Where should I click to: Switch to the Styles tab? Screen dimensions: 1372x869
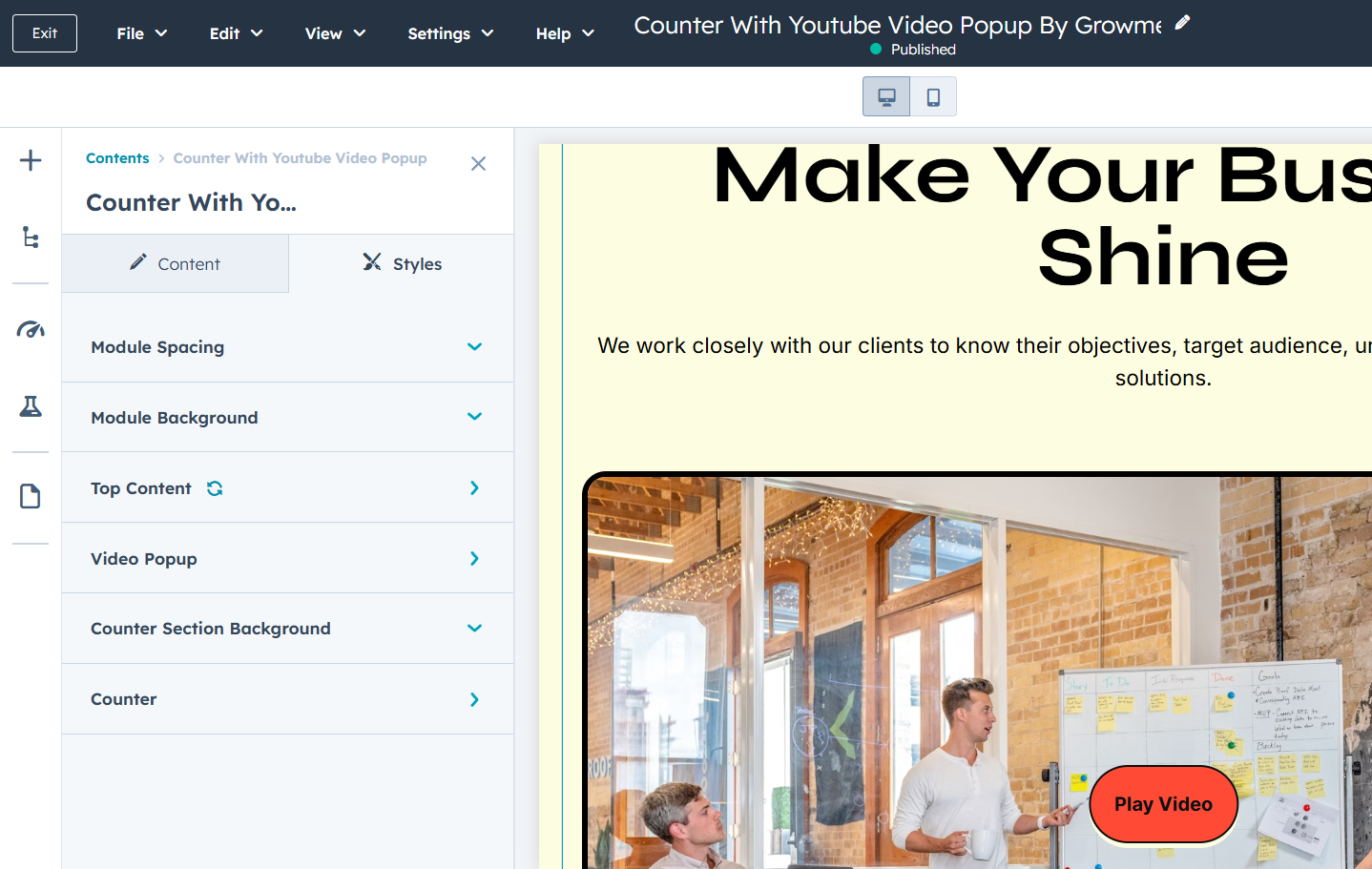tap(402, 264)
